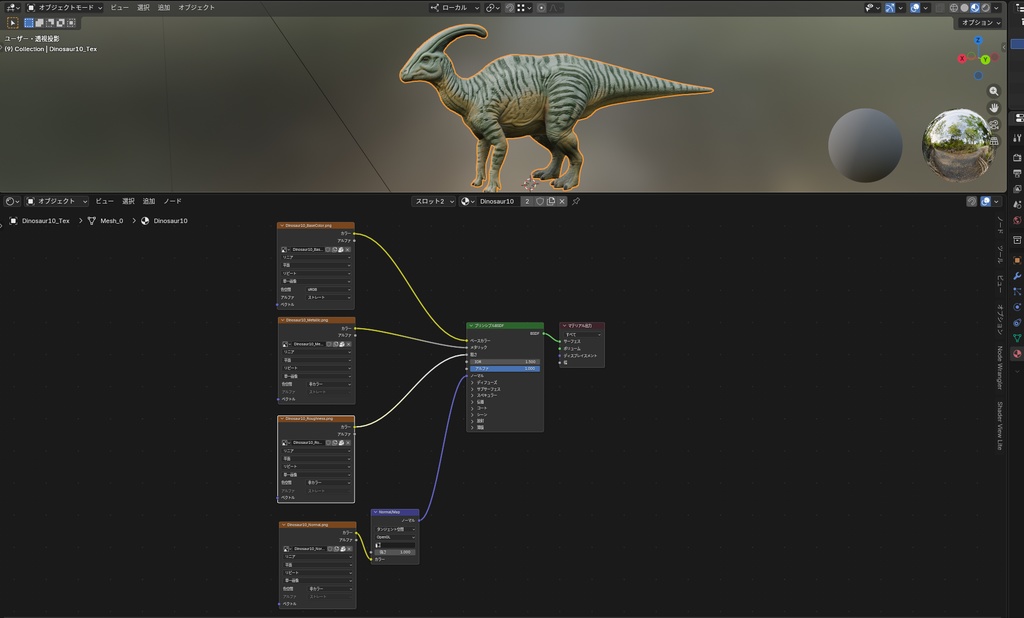Viewport: 1024px width, 618px height.
Task: Open the transform orientation Local dropdown
Action: [x=454, y=8]
